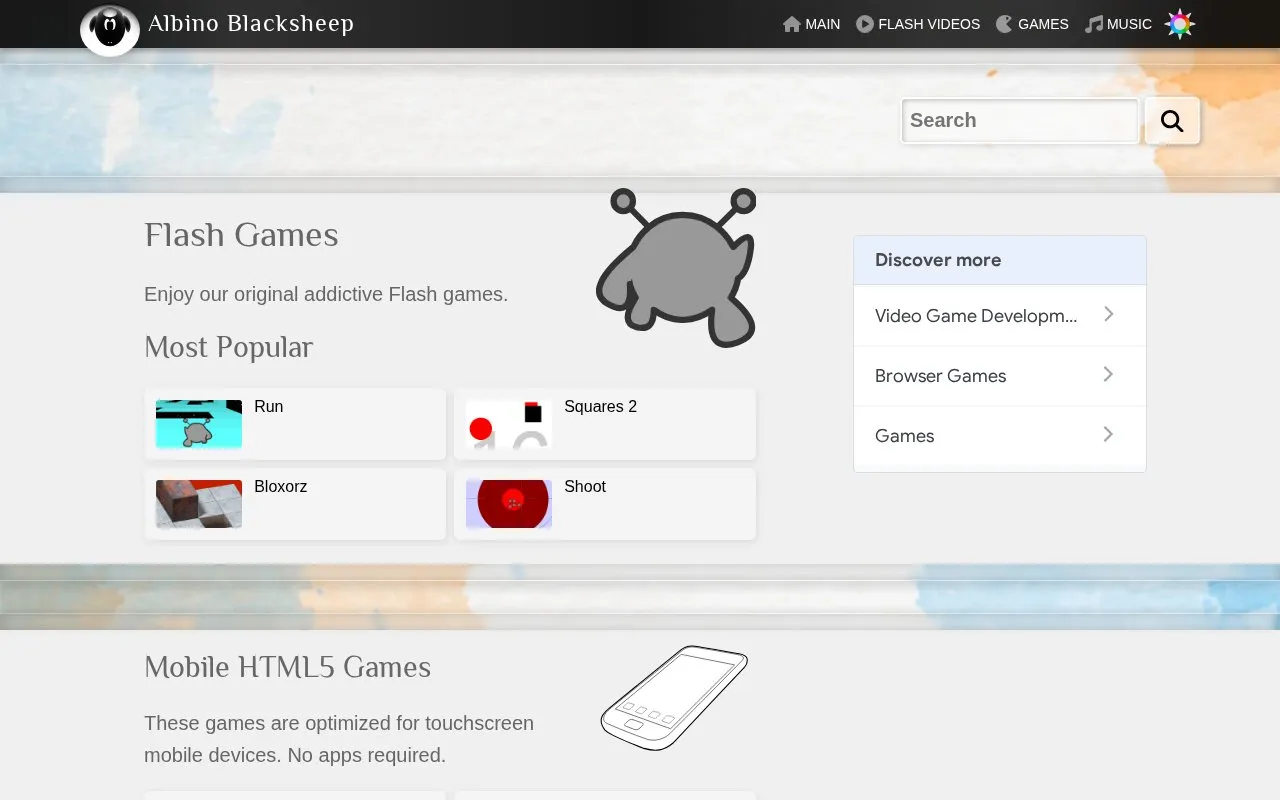This screenshot has height=800, width=1280.
Task: Click the Pac-Man icon beside GAMES
Action: pyautogui.click(x=1005, y=24)
